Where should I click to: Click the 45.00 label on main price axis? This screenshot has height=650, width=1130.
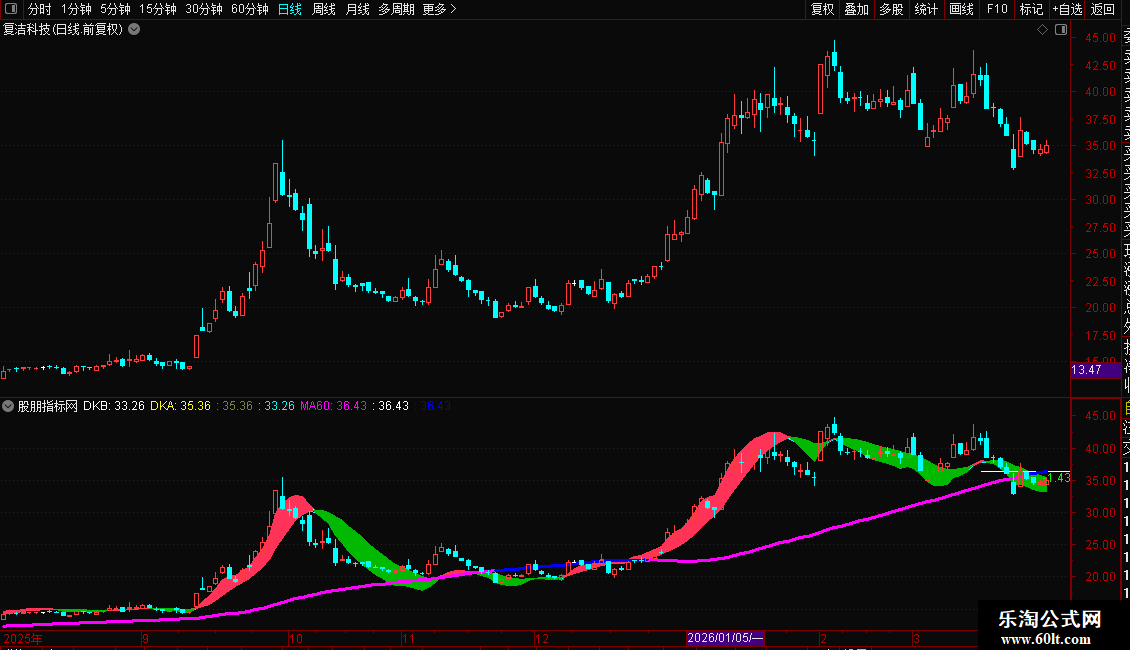1100,38
